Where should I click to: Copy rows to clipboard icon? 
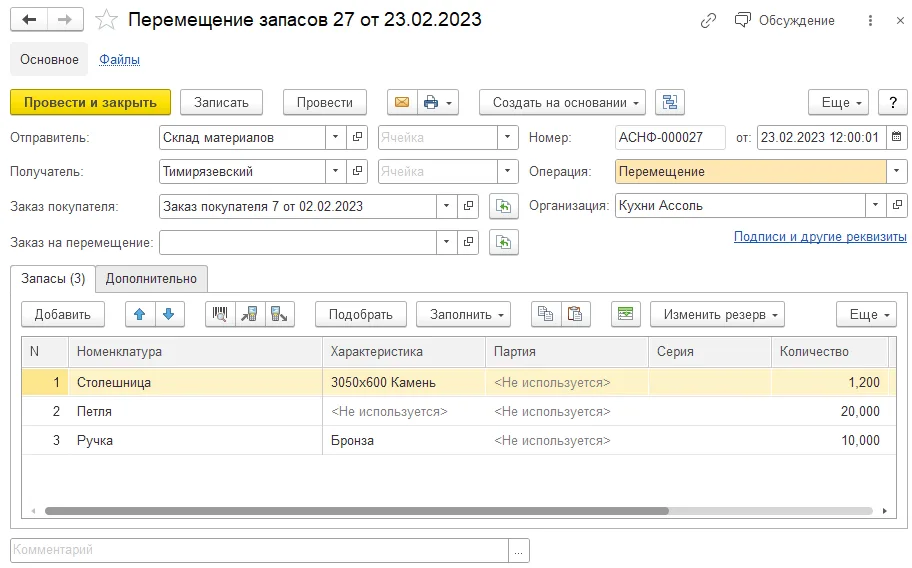[x=546, y=314]
